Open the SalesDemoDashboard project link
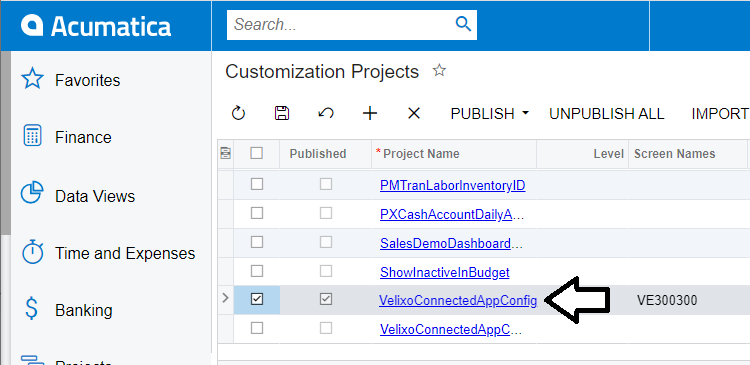This screenshot has width=750, height=365. 451,243
